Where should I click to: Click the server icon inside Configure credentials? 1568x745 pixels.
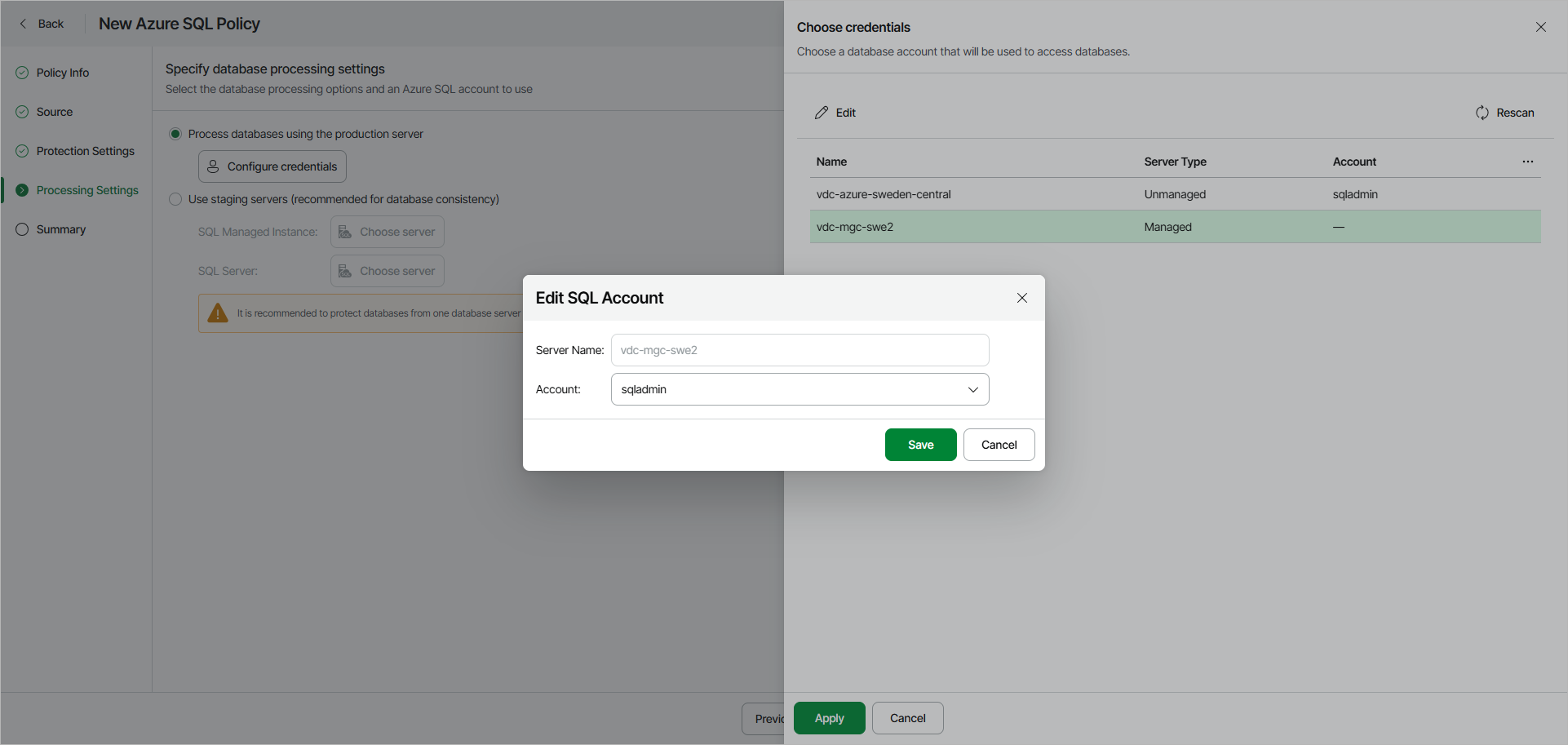tap(213, 166)
